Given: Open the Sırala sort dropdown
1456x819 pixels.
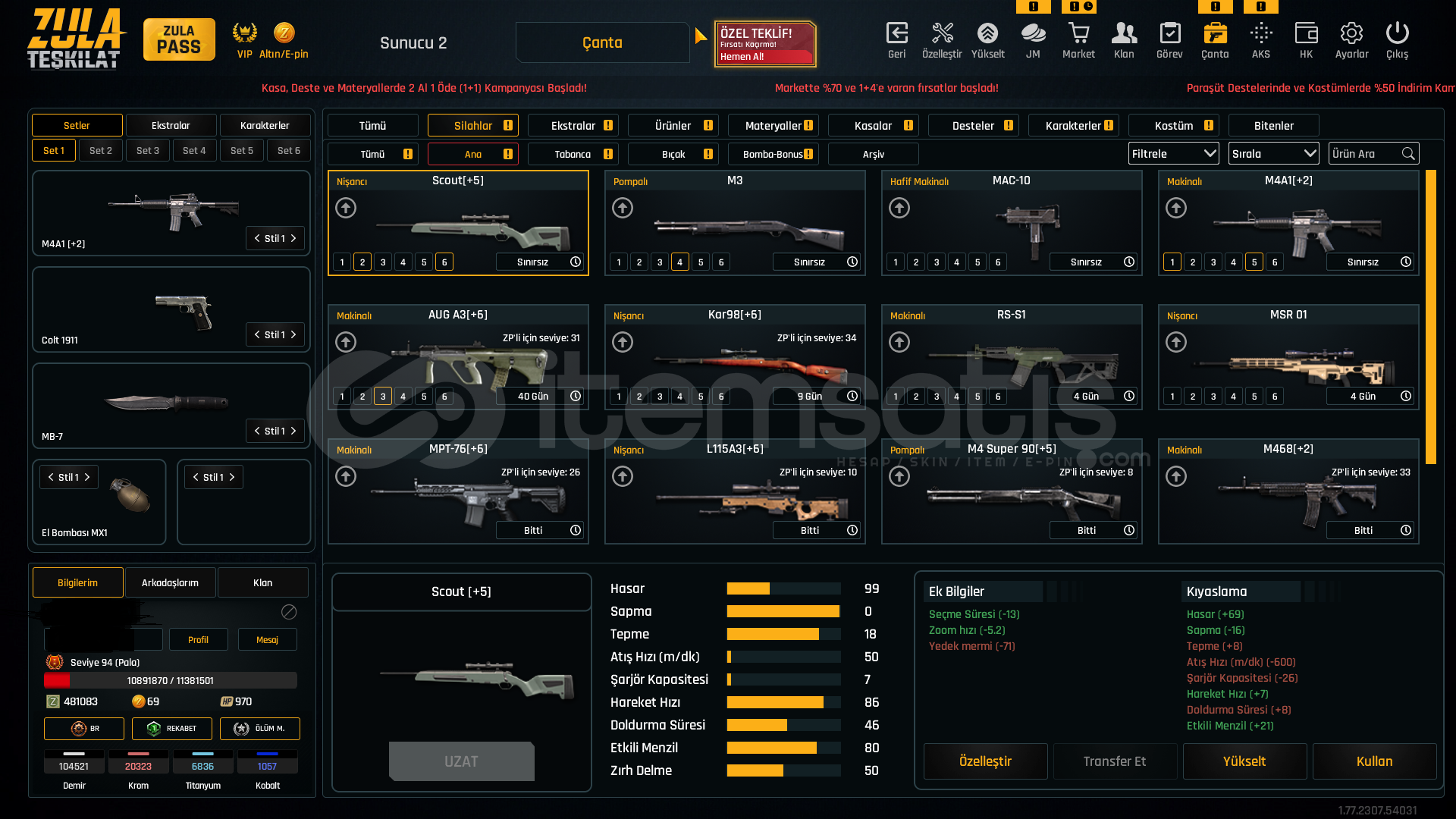Looking at the screenshot, I should click(1274, 154).
